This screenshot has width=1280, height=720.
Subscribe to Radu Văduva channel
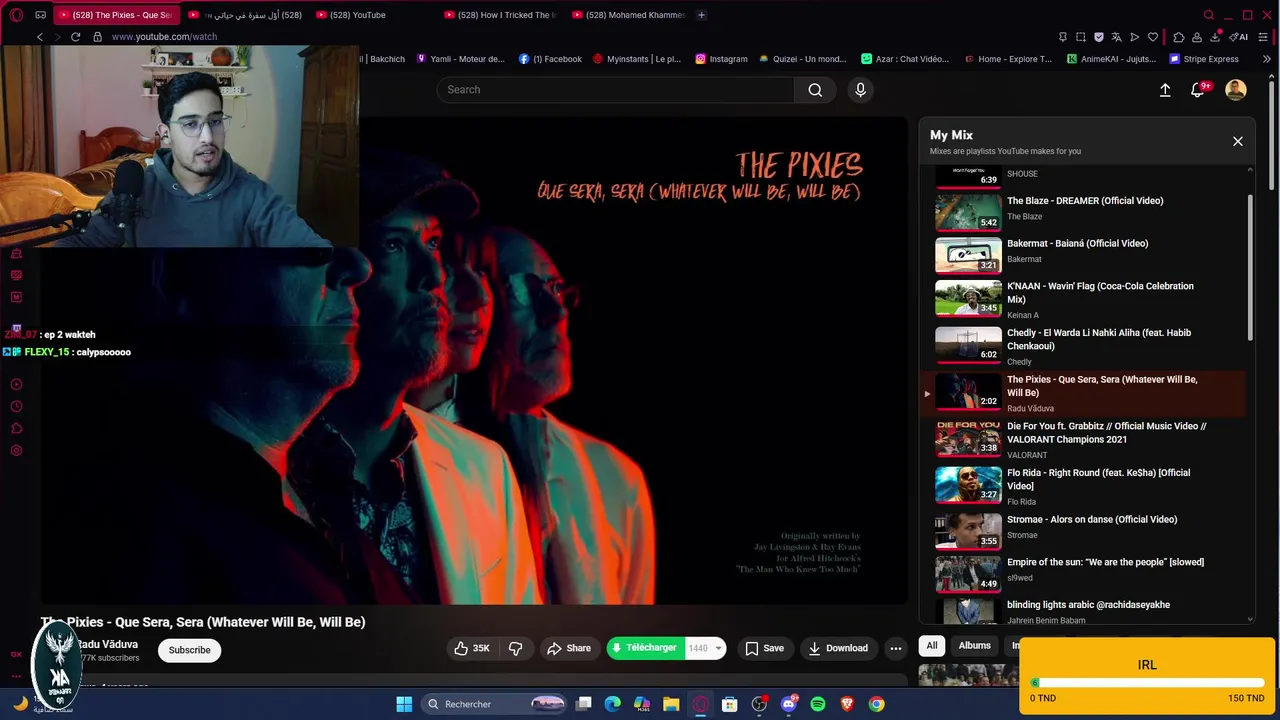189,650
